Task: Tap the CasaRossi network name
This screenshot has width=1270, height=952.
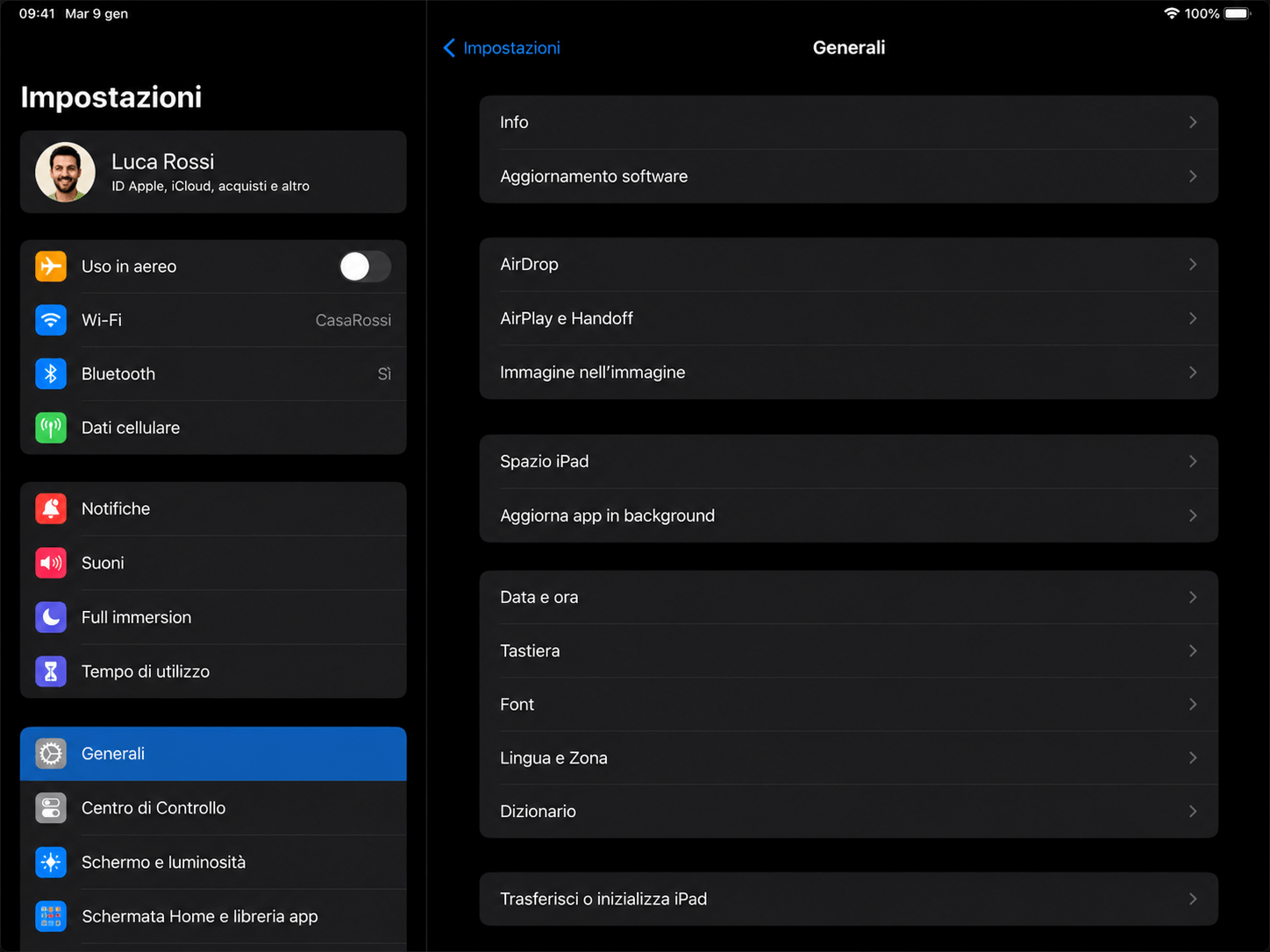Action: click(353, 321)
